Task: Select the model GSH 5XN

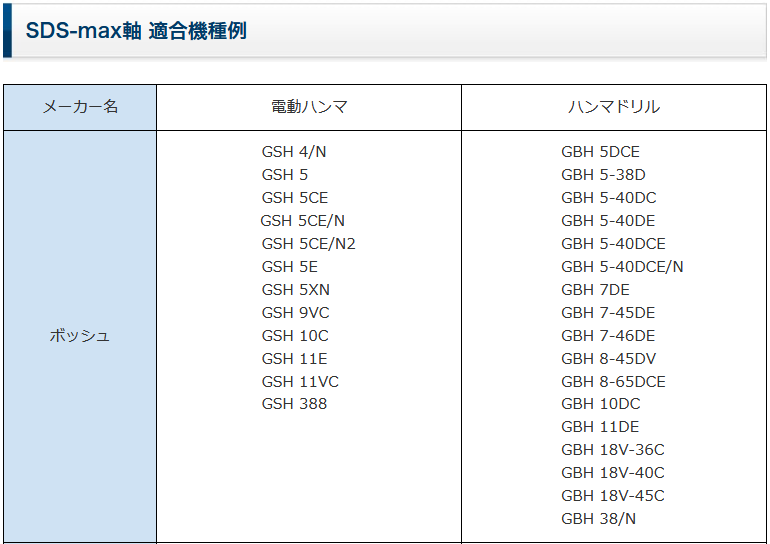Action: (x=295, y=290)
